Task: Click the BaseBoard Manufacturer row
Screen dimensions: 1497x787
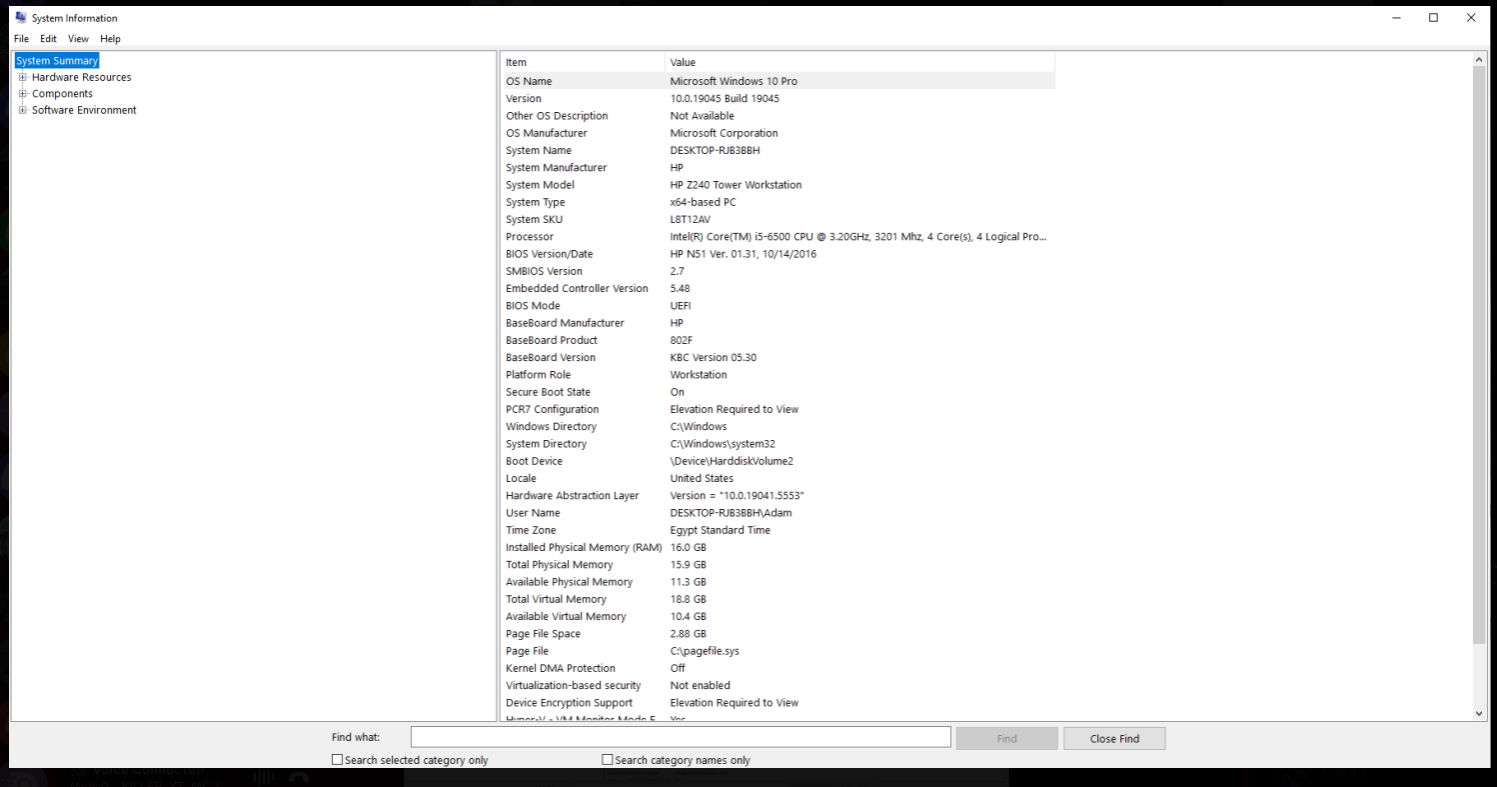Action: click(x=778, y=323)
